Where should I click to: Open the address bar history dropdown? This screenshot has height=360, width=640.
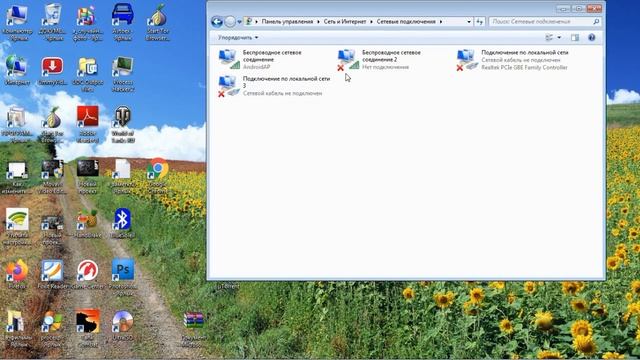[469, 22]
